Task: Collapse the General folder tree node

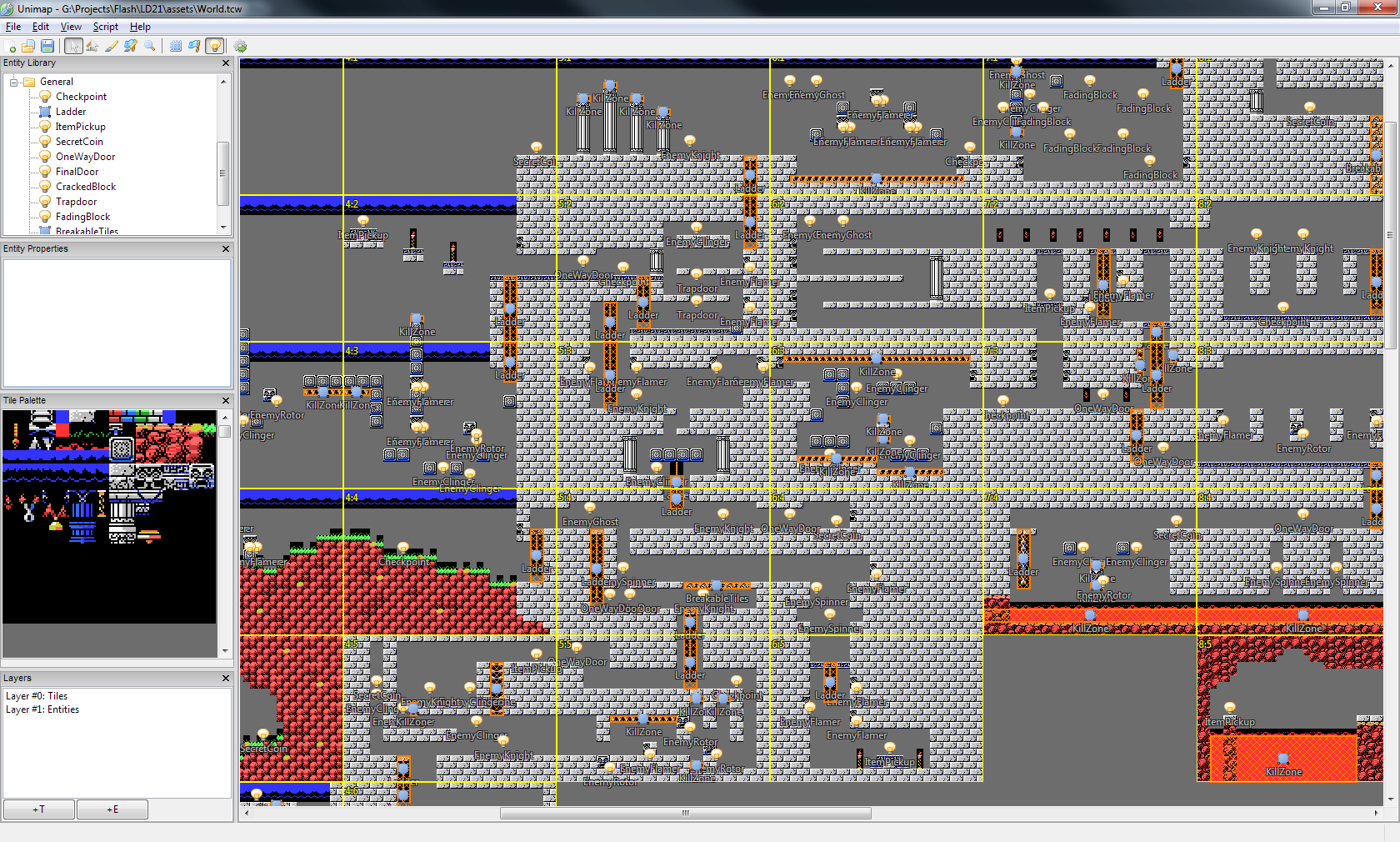Action: (13, 82)
